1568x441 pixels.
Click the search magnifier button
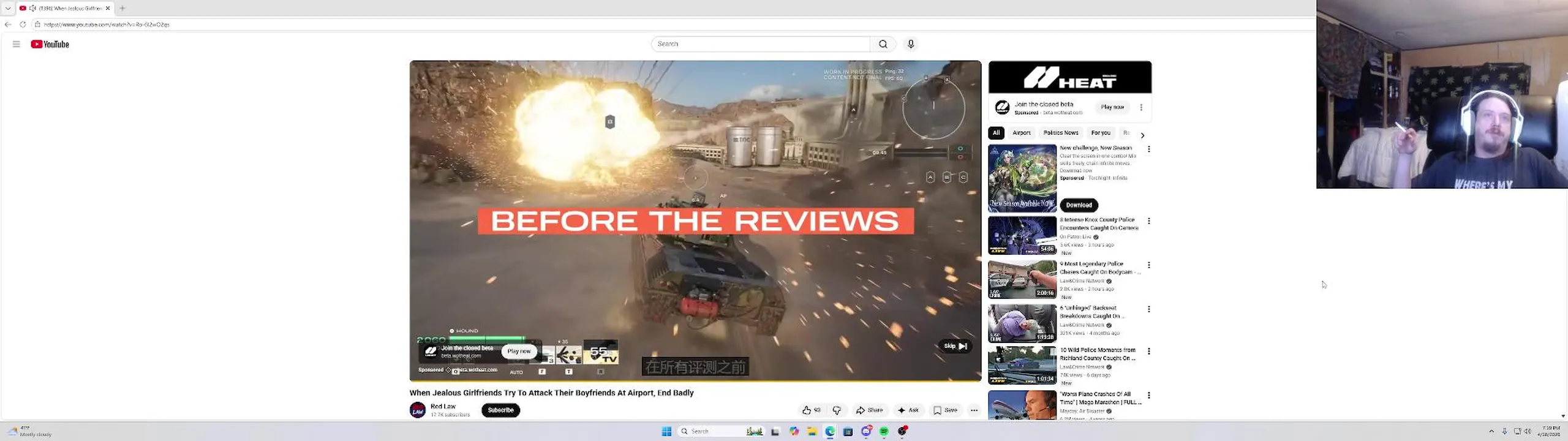[883, 44]
